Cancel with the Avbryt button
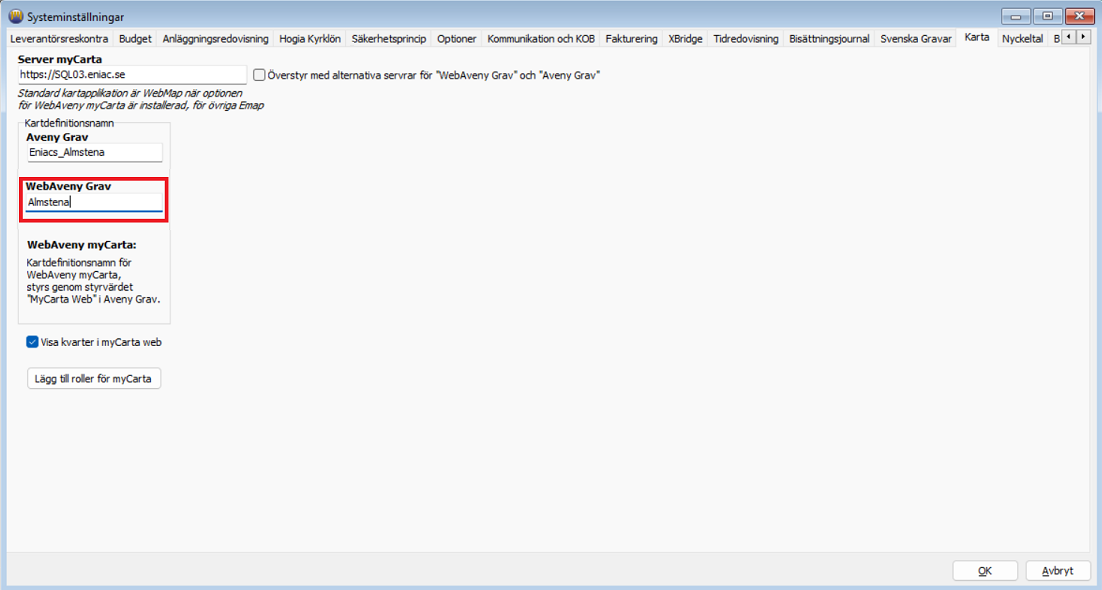This screenshot has width=1102, height=590. coord(1058,571)
